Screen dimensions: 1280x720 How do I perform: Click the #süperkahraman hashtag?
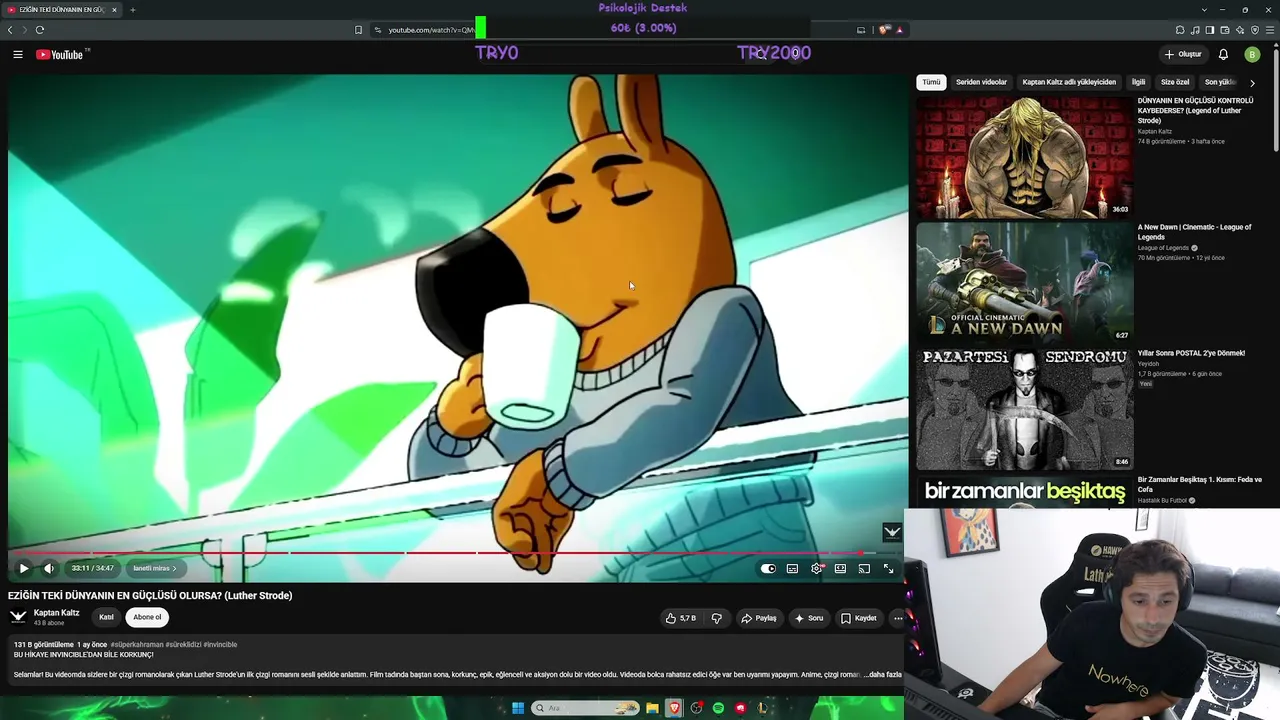point(137,645)
